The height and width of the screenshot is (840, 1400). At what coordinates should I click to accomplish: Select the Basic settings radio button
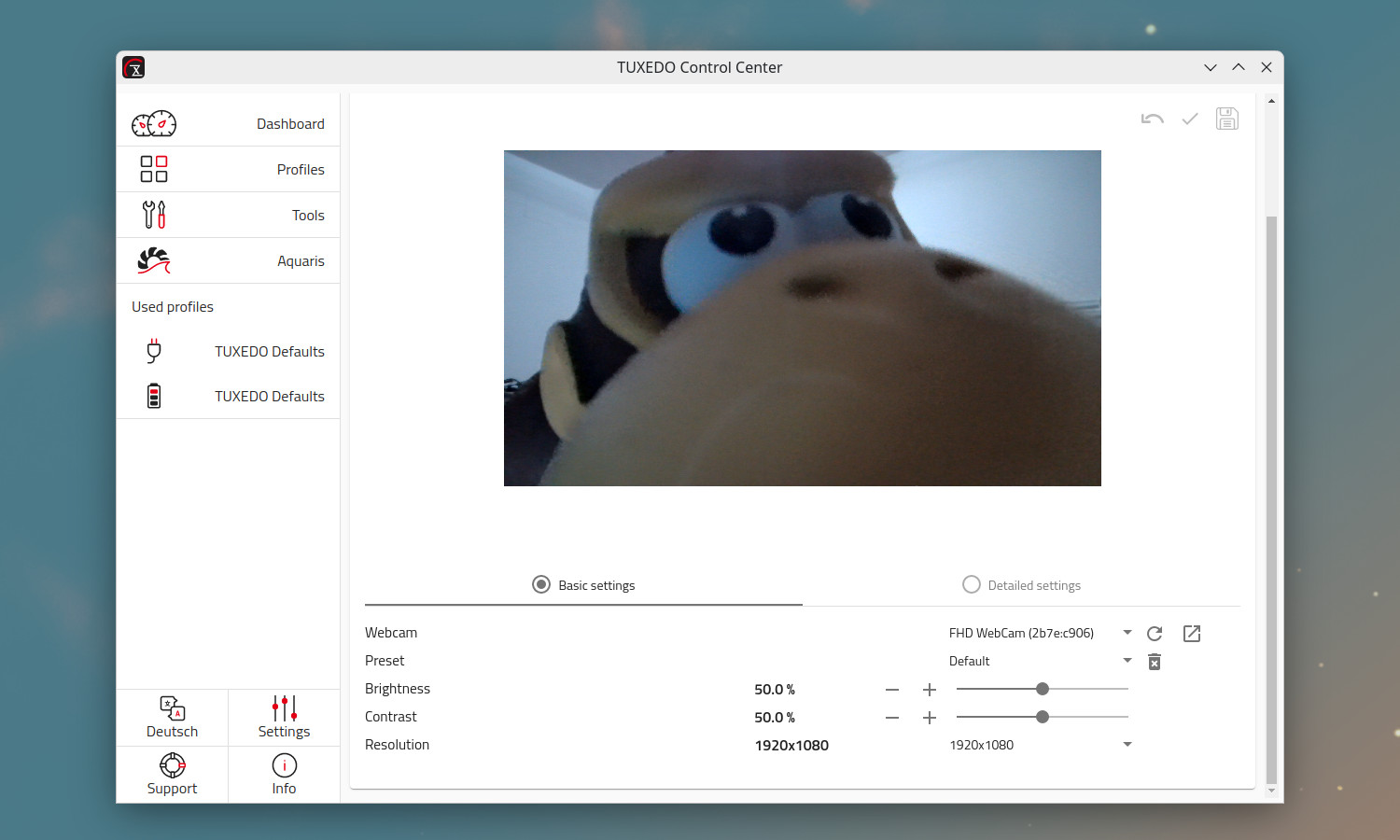541,585
